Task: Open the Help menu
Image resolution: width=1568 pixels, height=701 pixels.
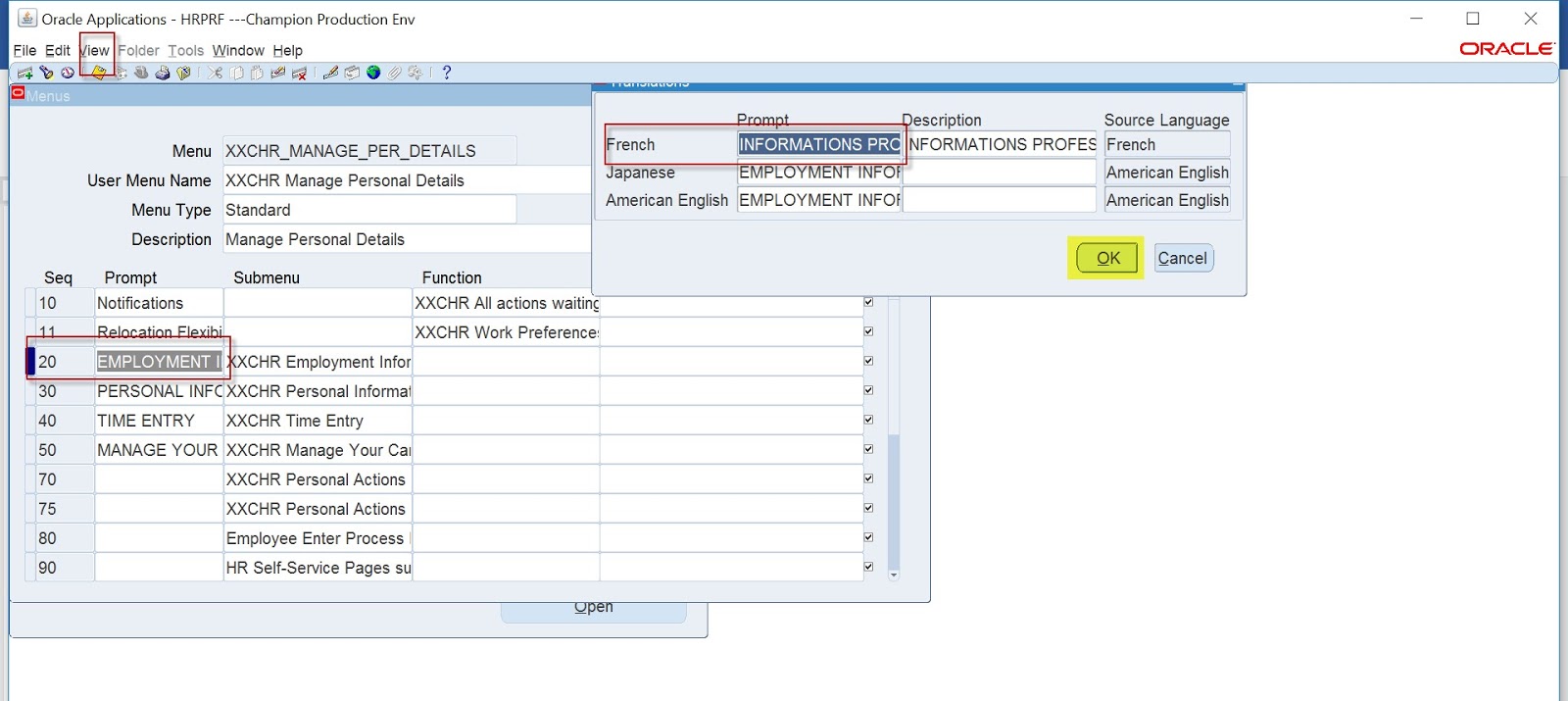Action: pyautogui.click(x=287, y=50)
